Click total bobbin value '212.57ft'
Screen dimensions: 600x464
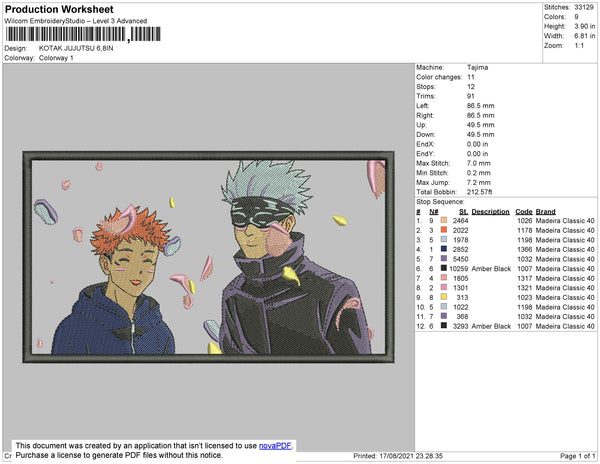(x=479, y=192)
